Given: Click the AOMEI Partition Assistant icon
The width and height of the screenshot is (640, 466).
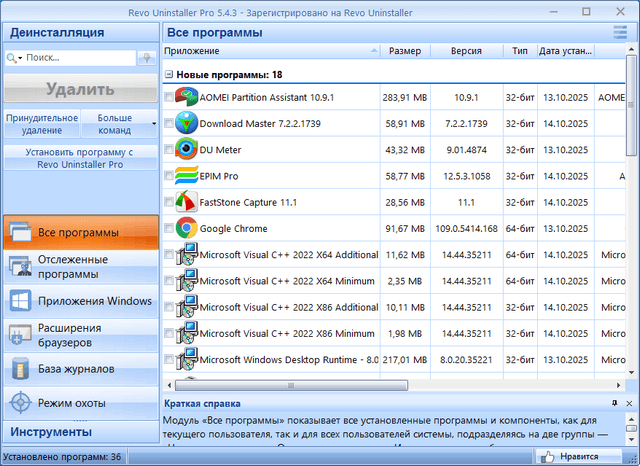Looking at the screenshot, I should click(186, 98).
